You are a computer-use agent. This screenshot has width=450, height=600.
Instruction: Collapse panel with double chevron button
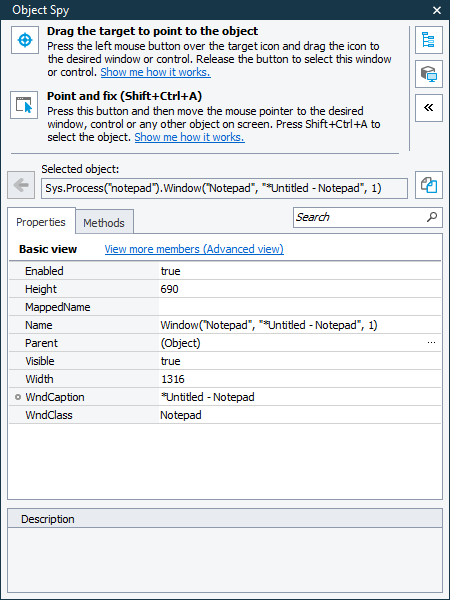point(429,108)
